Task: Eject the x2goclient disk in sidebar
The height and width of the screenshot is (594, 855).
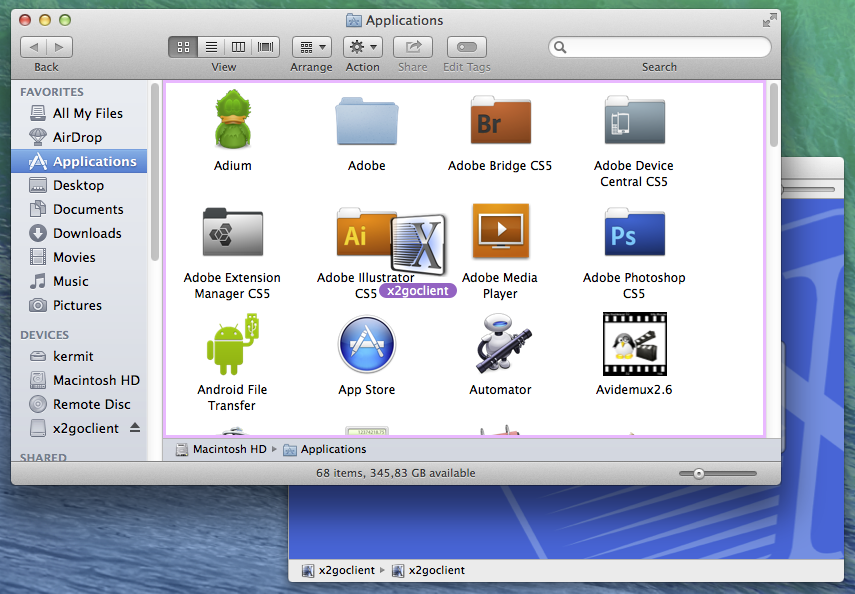Action: pos(135,428)
